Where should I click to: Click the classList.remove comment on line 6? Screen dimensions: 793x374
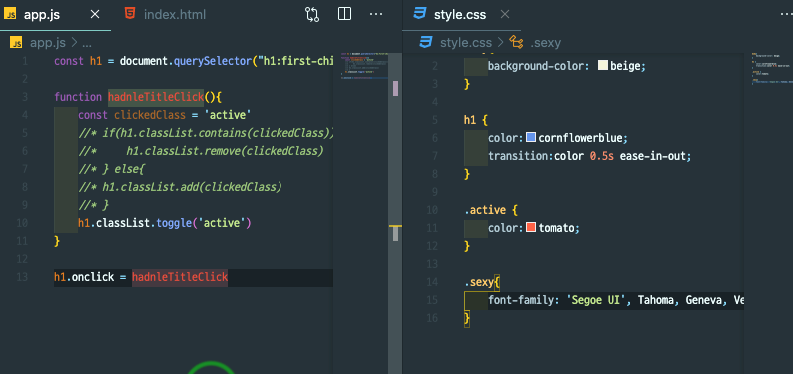pyautogui.click(x=200, y=151)
